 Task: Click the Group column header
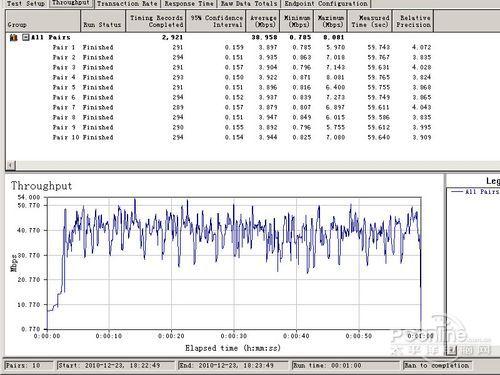[x=43, y=21]
